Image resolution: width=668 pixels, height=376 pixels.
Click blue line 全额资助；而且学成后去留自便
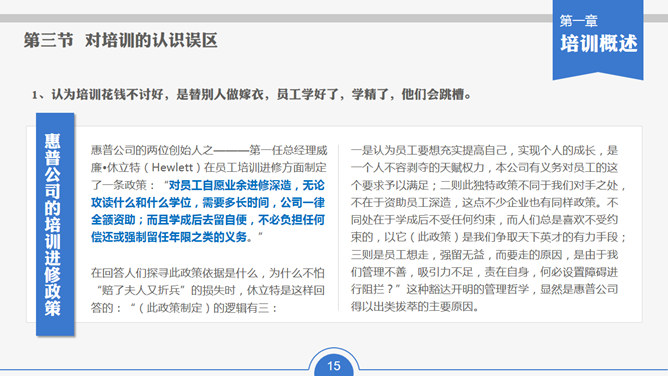click(207, 220)
